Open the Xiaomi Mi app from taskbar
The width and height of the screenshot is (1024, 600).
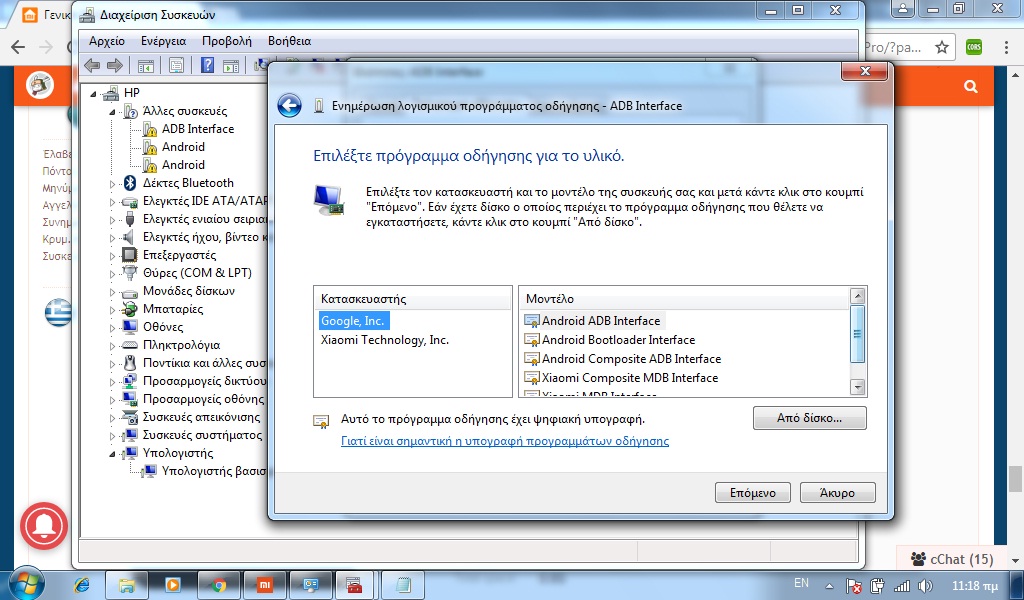click(264, 584)
